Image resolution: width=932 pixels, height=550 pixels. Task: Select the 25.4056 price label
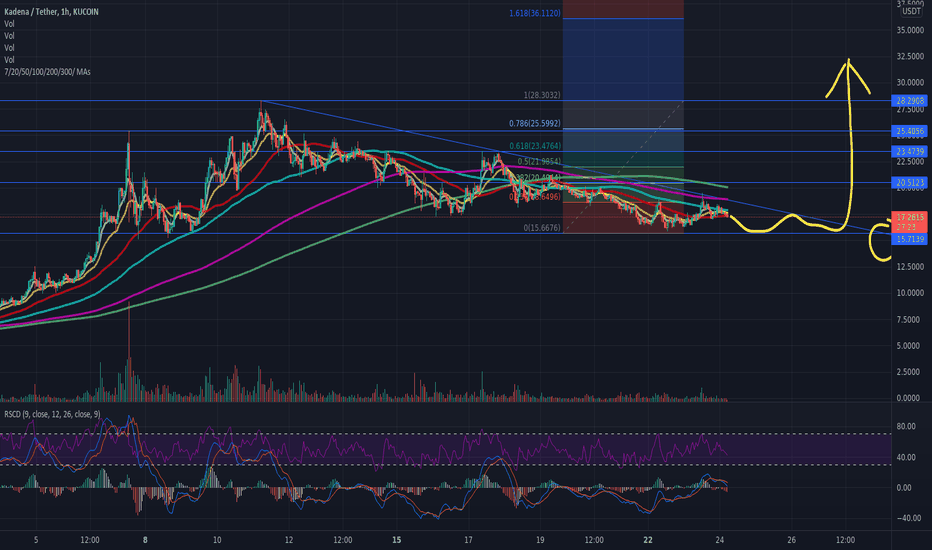pos(910,131)
